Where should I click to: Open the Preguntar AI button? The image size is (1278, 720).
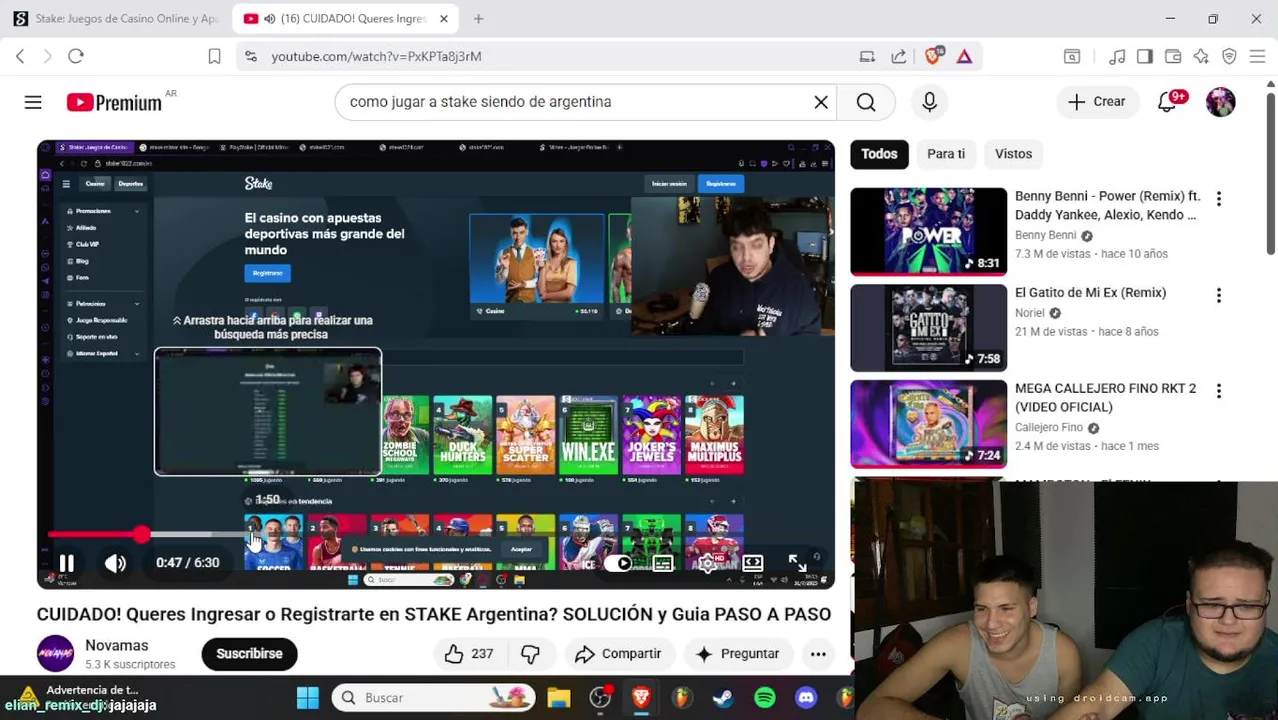(x=738, y=654)
